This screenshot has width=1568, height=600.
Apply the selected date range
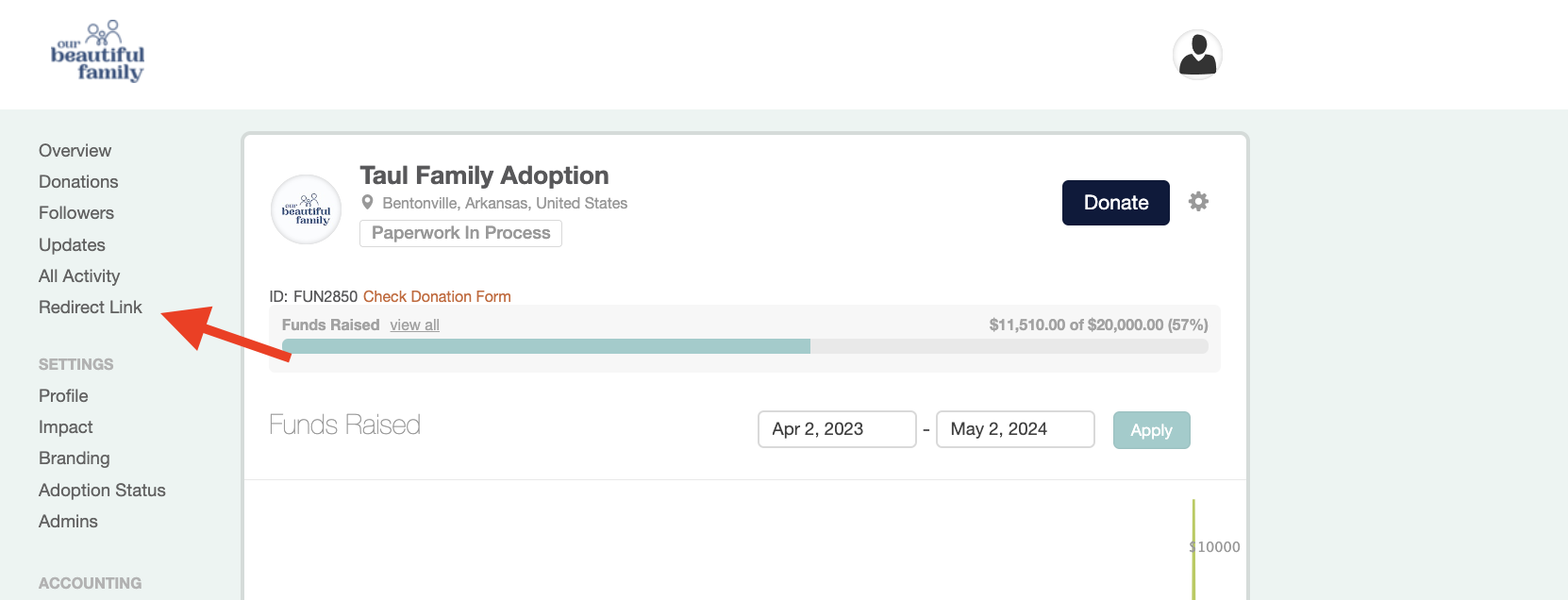(1151, 430)
